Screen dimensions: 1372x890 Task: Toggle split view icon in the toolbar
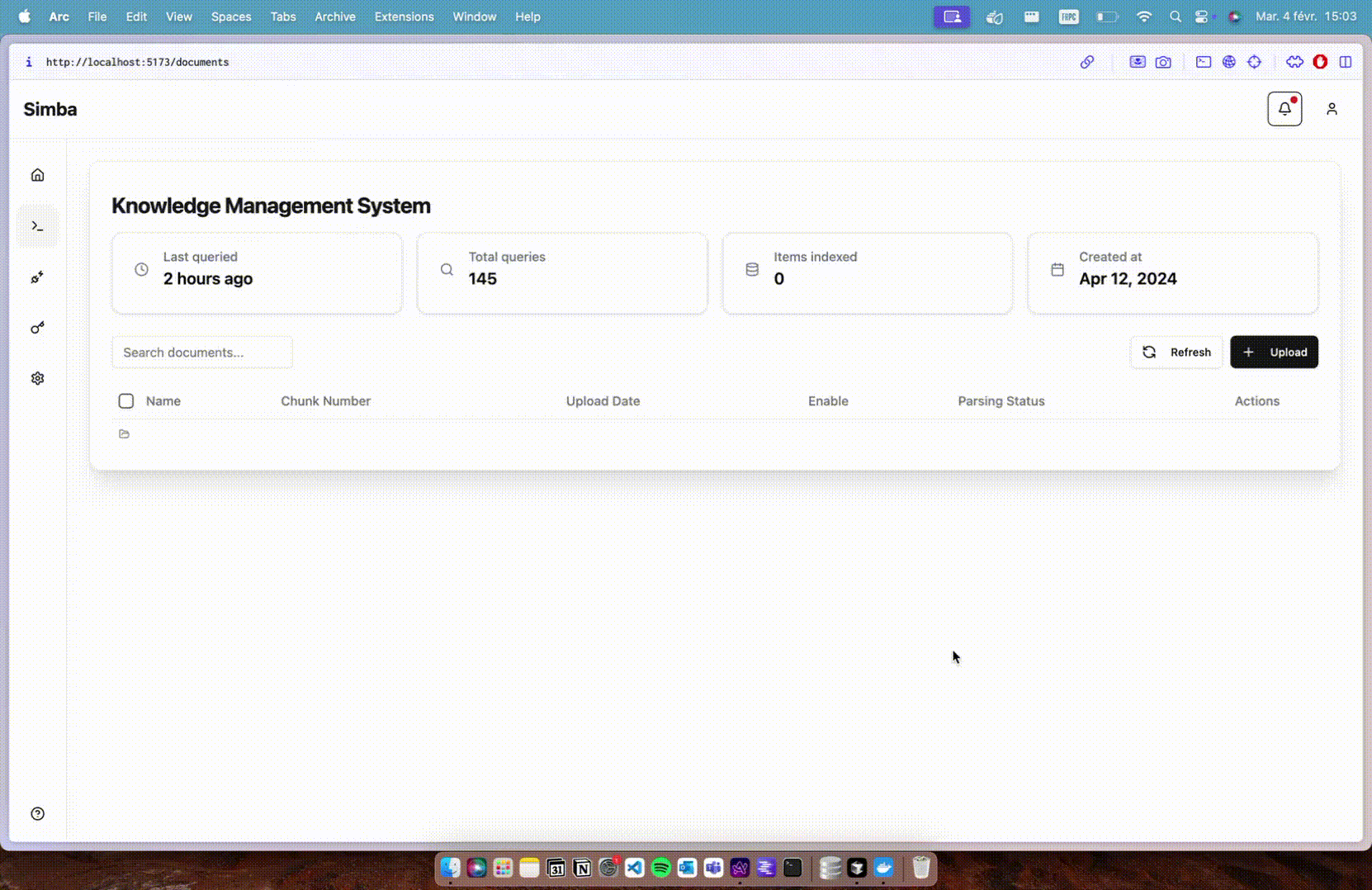click(1346, 62)
